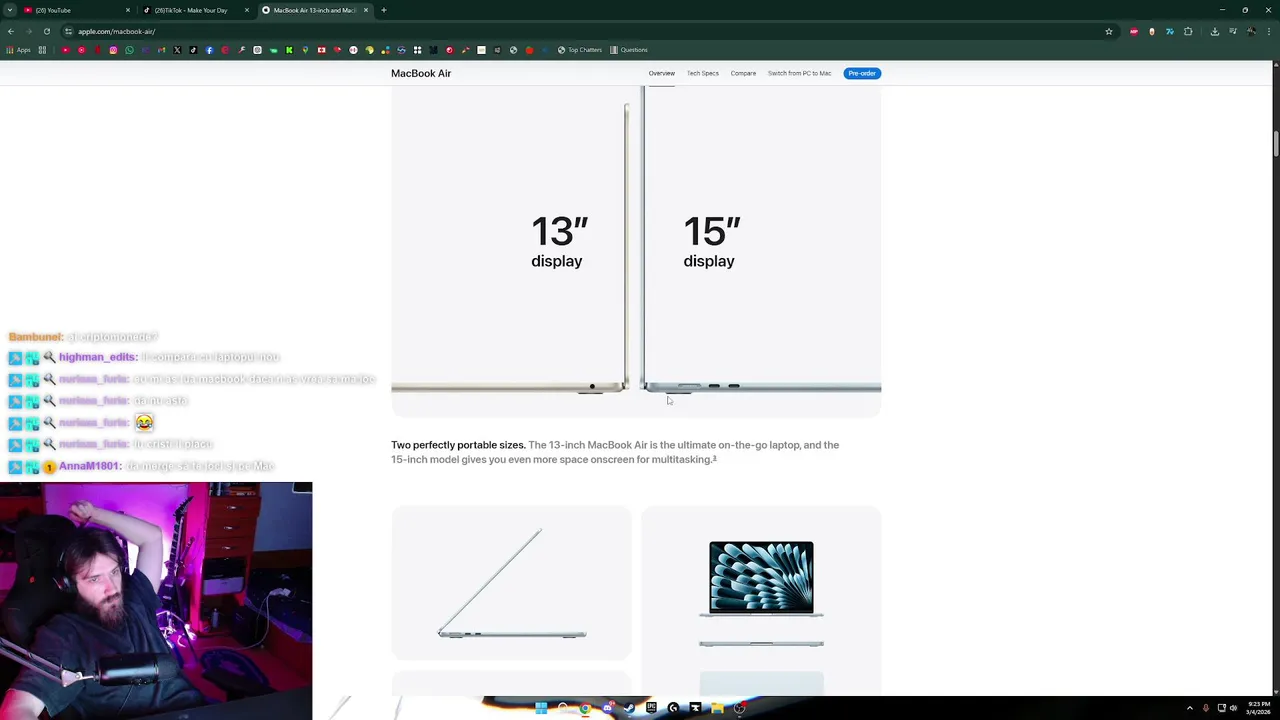Click the streamer webcam overlay
1280x720 pixels.
(156, 601)
